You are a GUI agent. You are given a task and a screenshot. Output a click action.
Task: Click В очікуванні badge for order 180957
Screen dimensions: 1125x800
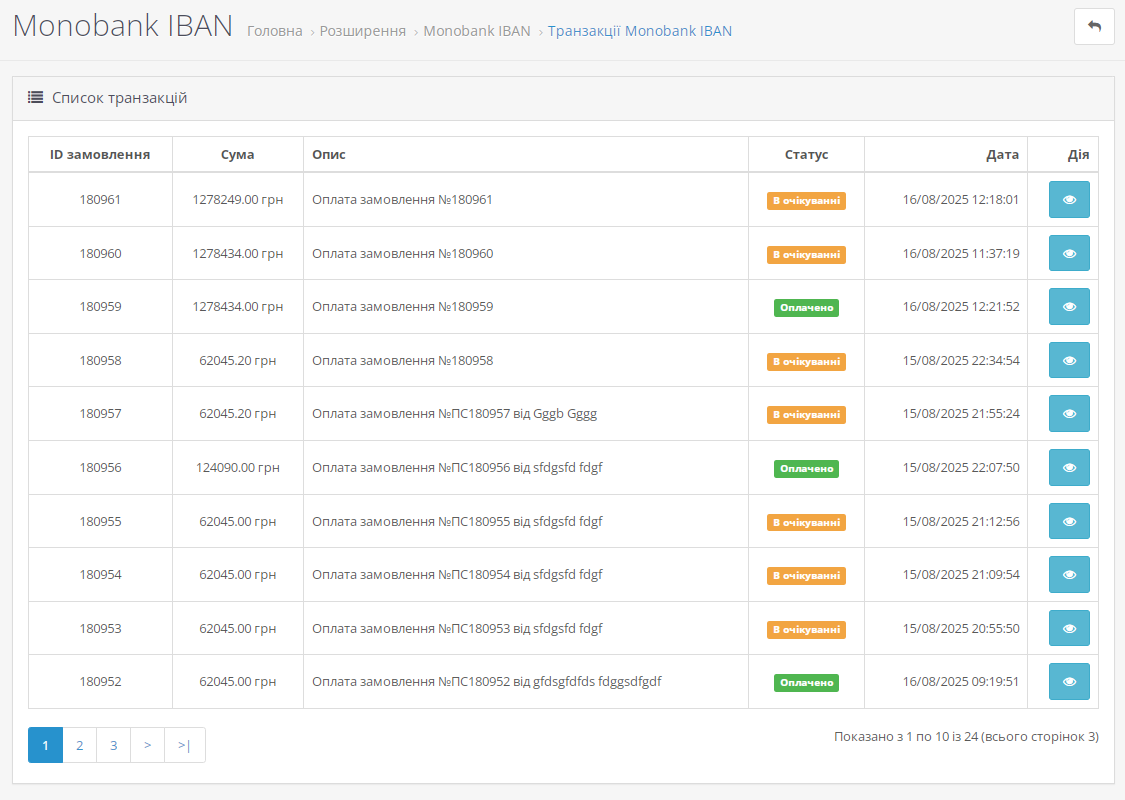[806, 414]
